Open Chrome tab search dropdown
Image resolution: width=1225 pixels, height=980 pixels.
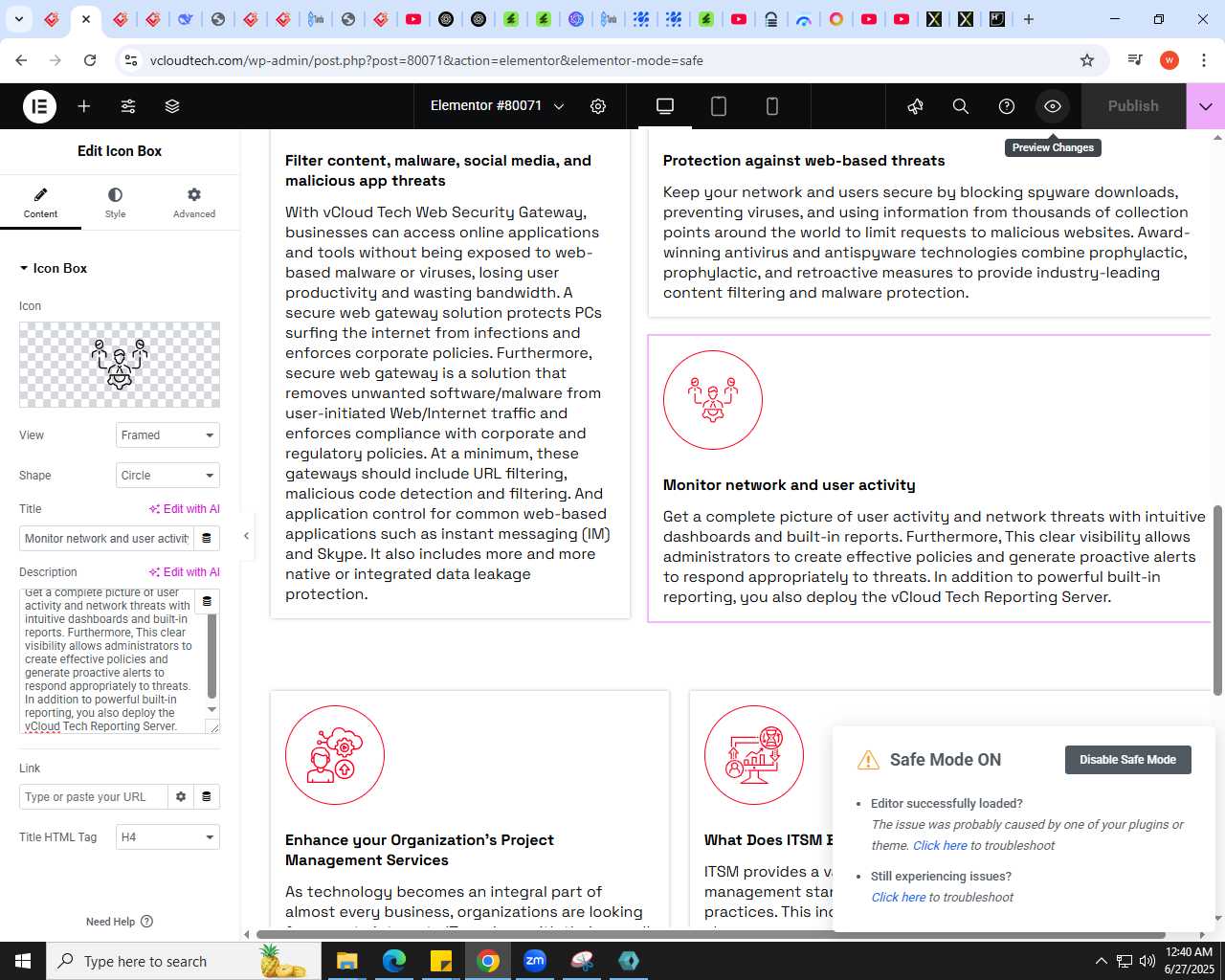[18, 19]
